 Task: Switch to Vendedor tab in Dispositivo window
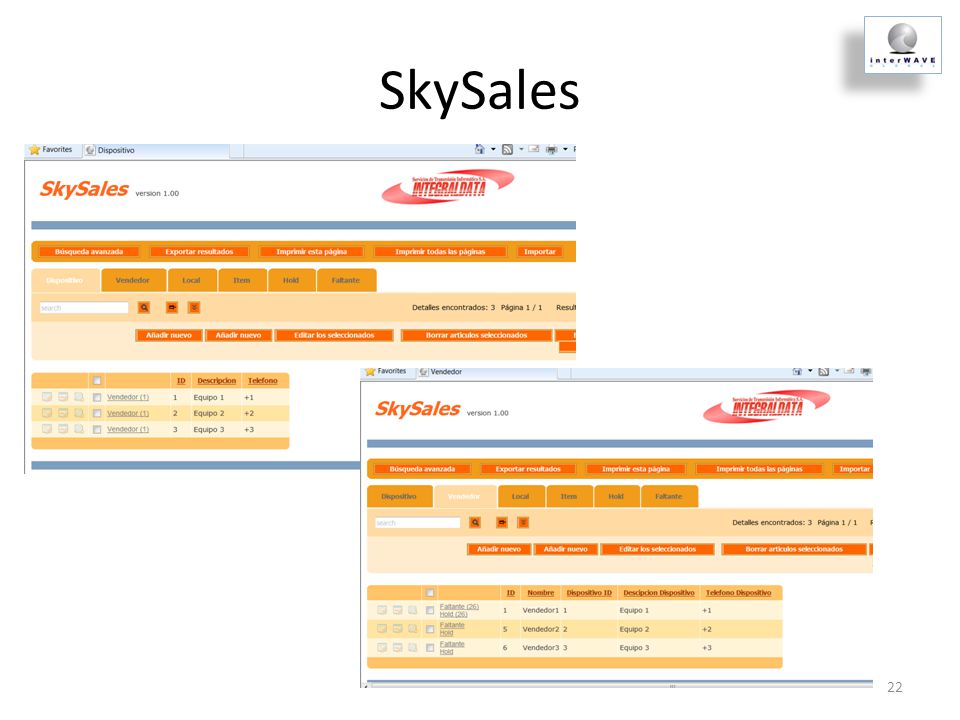click(133, 280)
